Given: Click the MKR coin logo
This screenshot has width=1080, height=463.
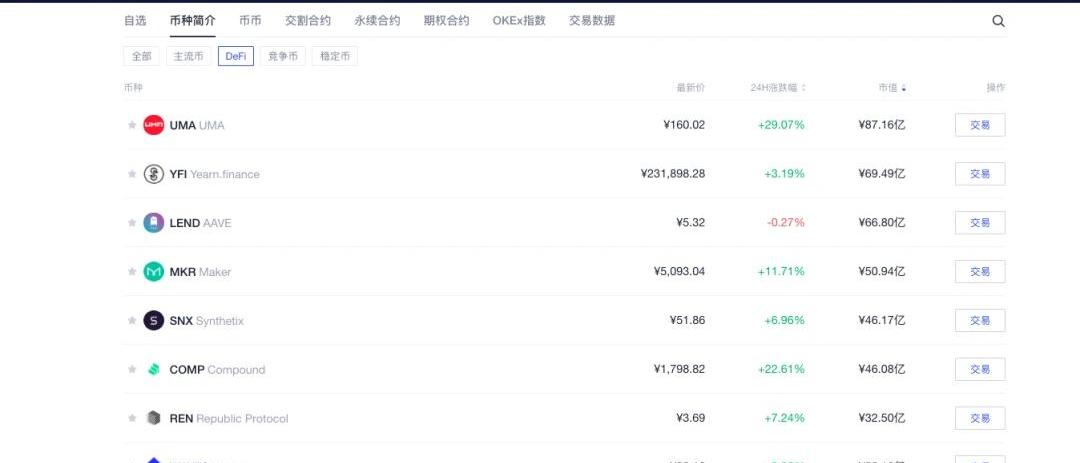Looking at the screenshot, I should pyautogui.click(x=154, y=271).
